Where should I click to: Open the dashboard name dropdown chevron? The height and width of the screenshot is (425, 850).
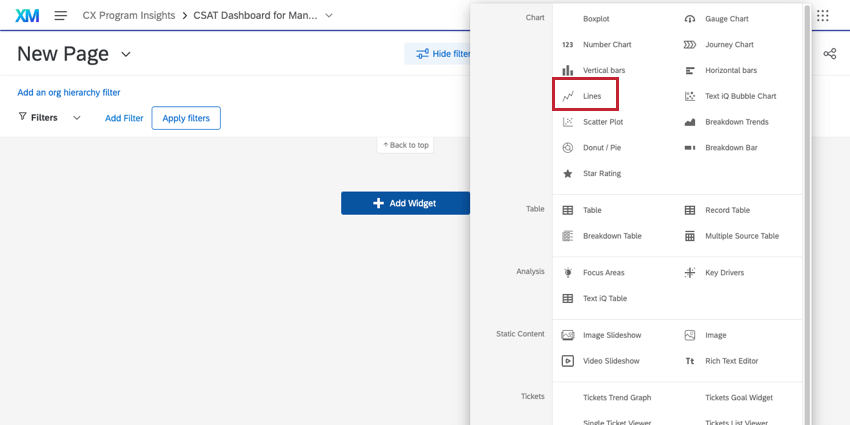pyautogui.click(x=330, y=16)
